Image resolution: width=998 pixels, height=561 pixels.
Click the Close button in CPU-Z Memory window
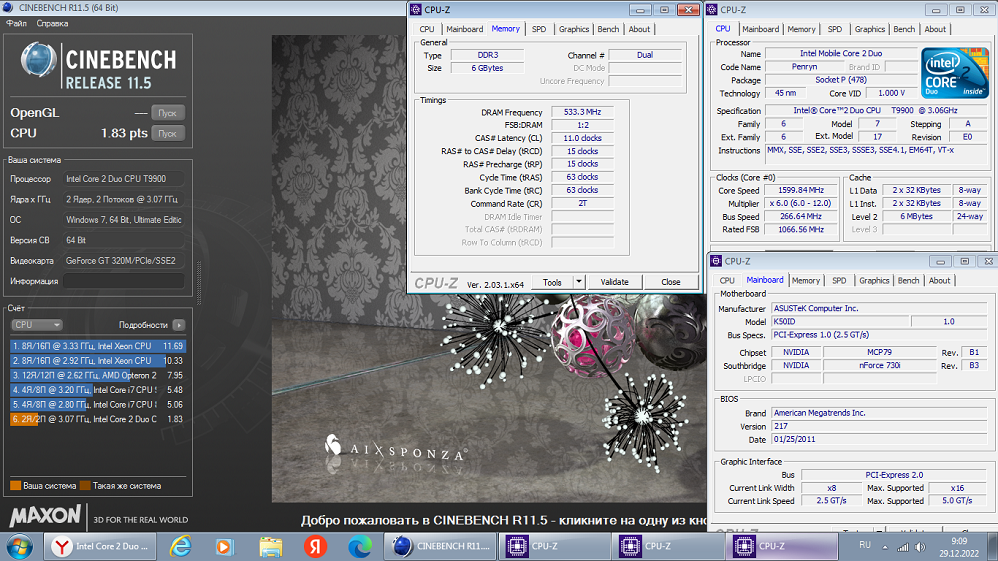coord(670,282)
